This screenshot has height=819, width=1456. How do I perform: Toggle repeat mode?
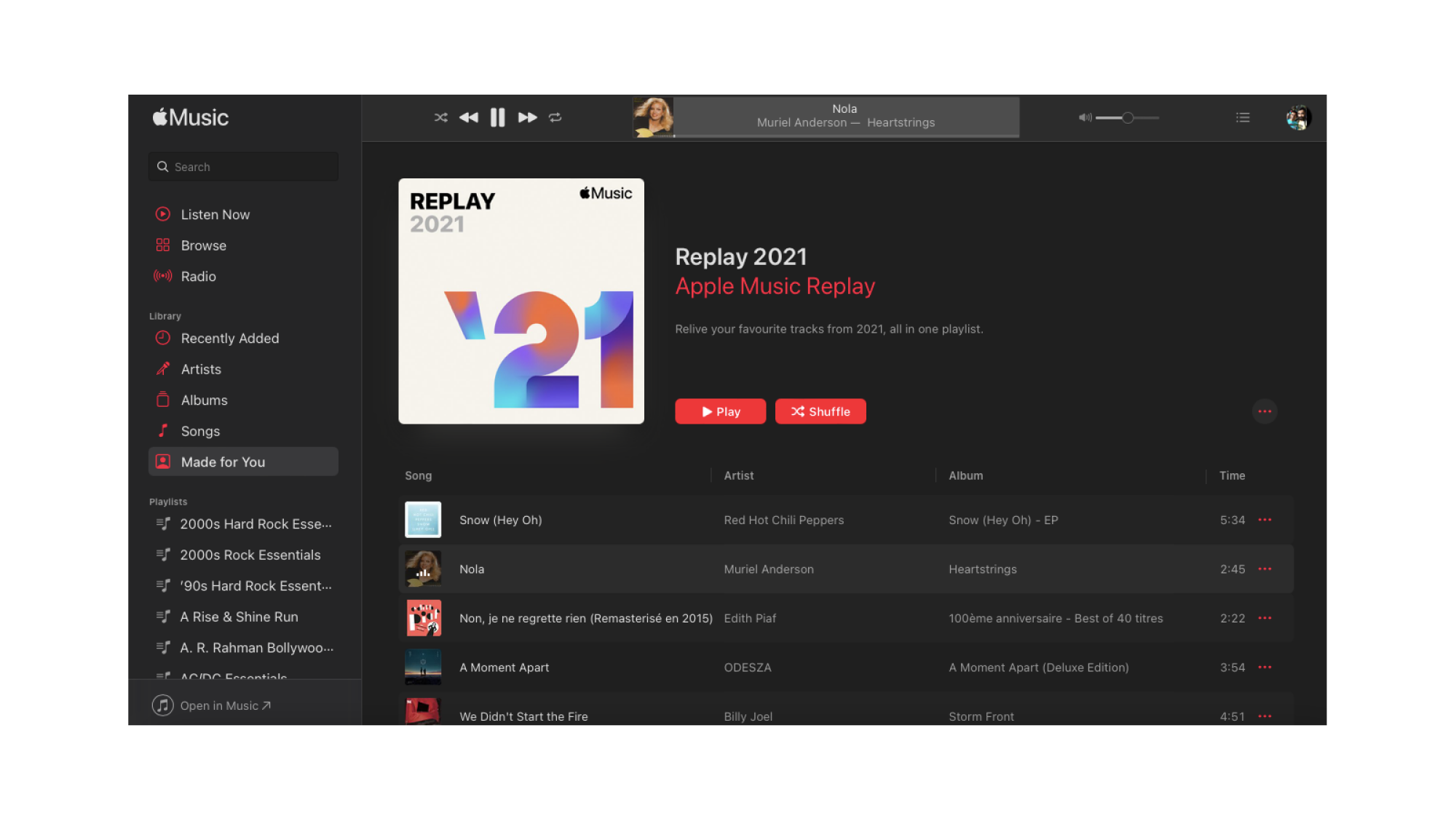pyautogui.click(x=555, y=117)
